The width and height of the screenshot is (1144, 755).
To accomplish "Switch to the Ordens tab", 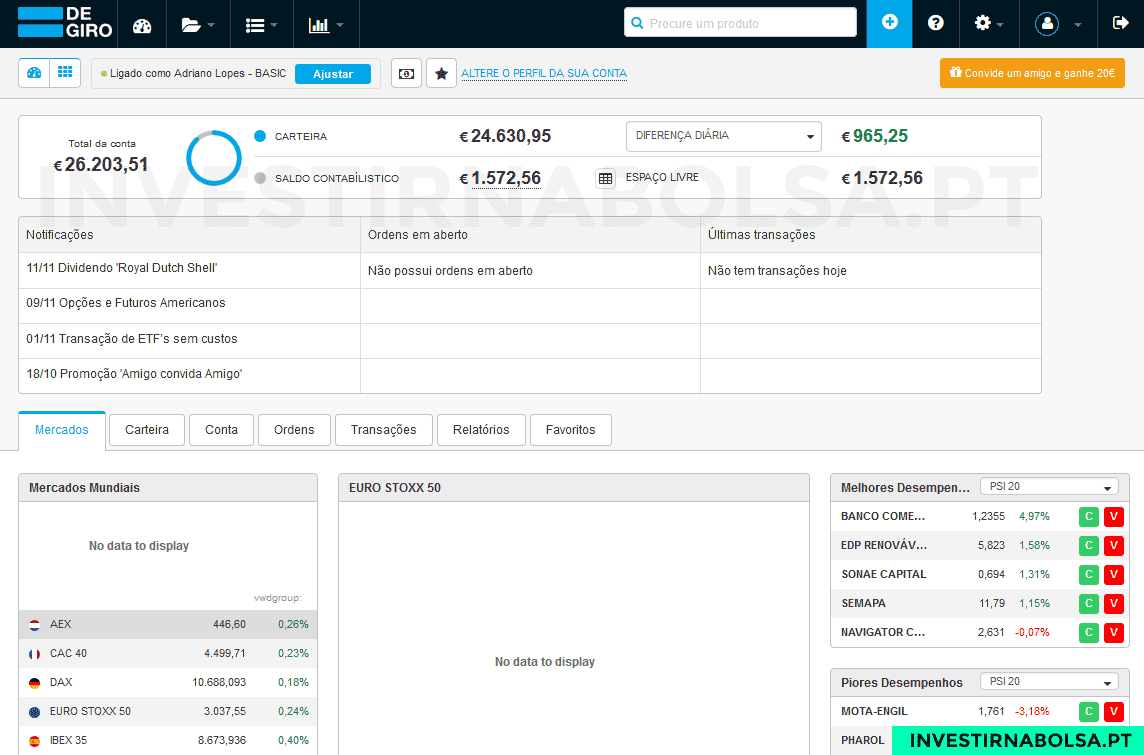I will 294,430.
